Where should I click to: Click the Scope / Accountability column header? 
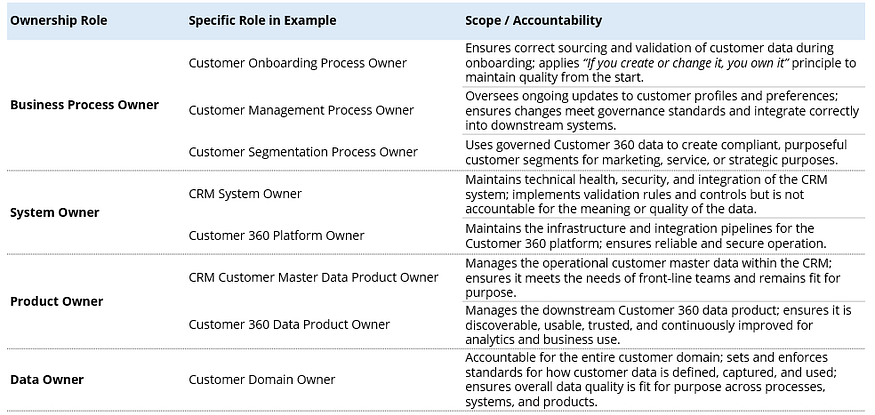pos(533,21)
